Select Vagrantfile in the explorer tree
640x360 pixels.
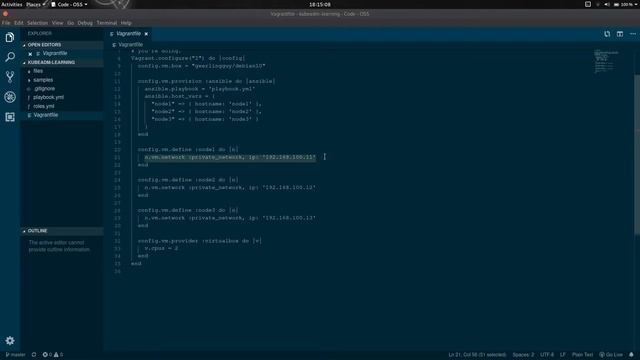coord(62,115)
